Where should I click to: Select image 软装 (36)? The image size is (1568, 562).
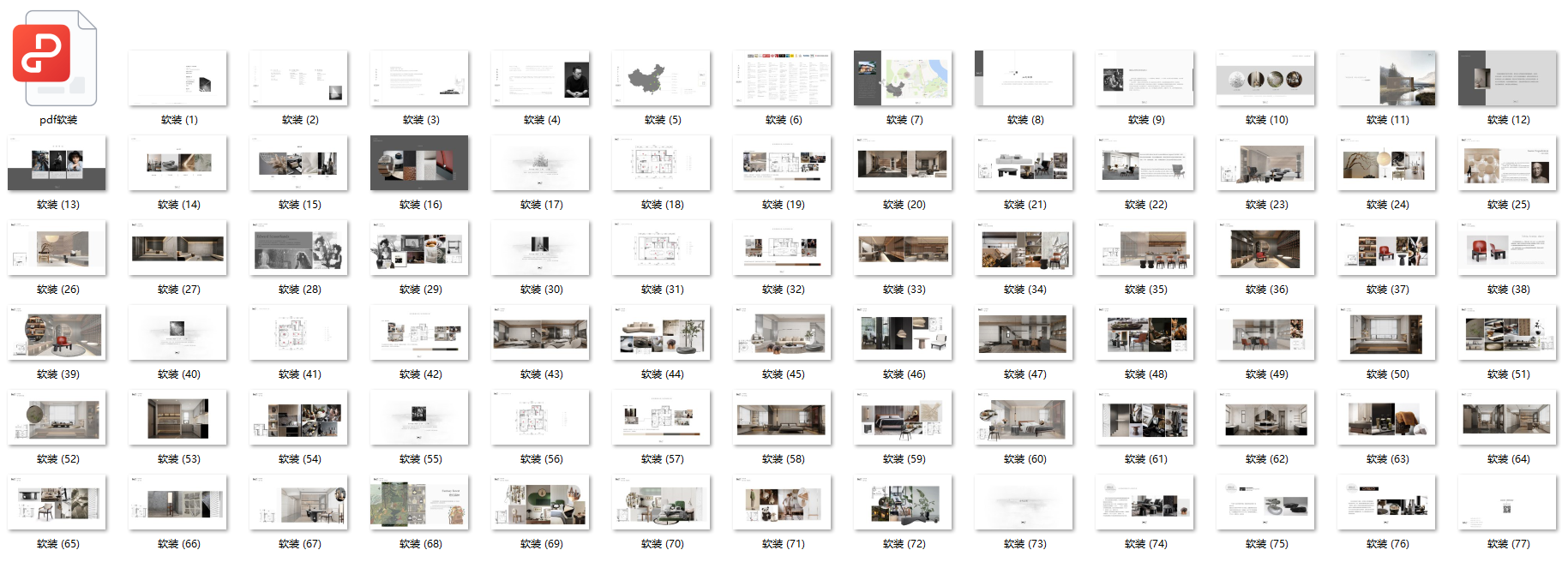[1265, 248]
